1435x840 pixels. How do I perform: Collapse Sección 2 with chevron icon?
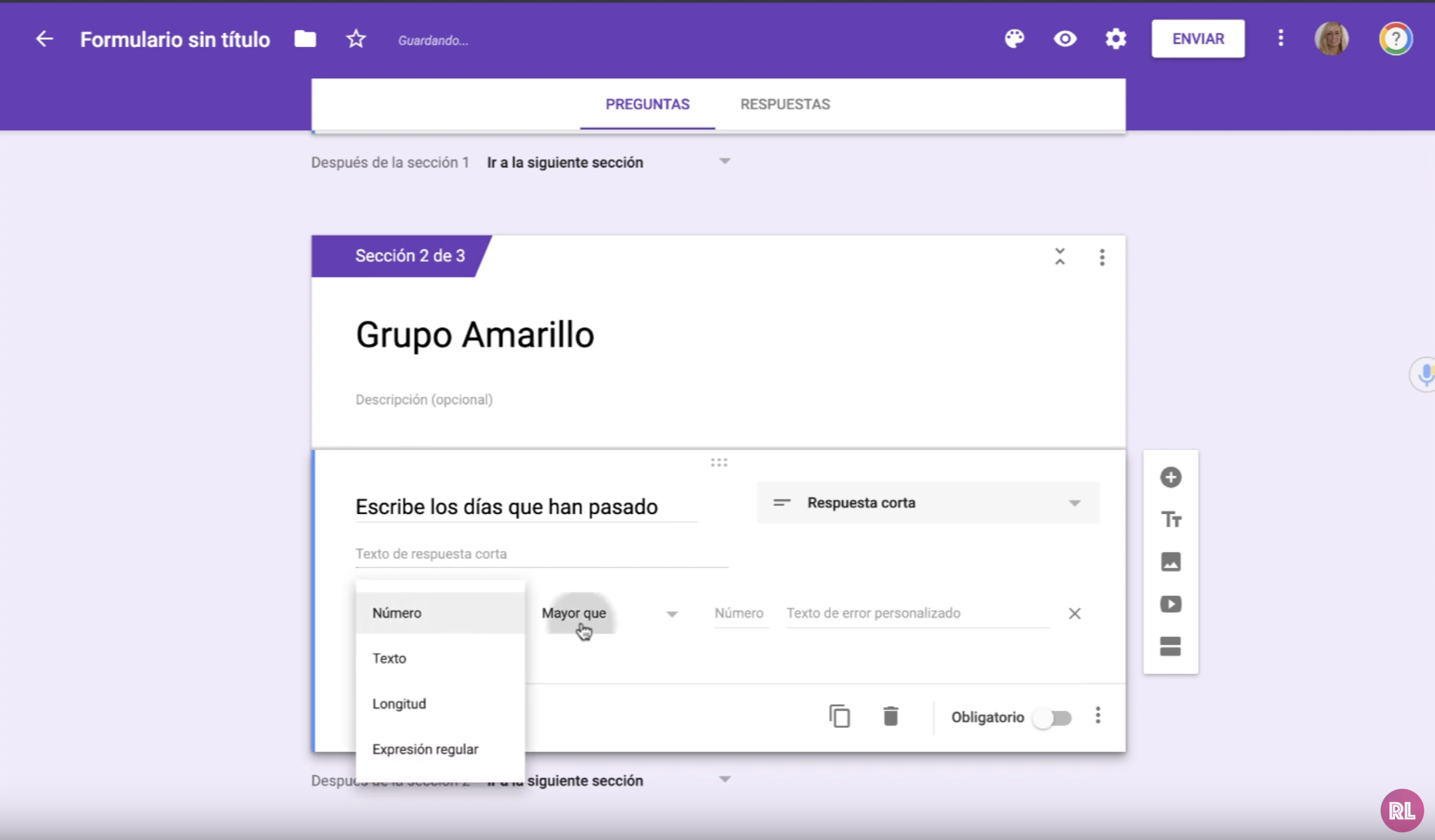tap(1060, 257)
